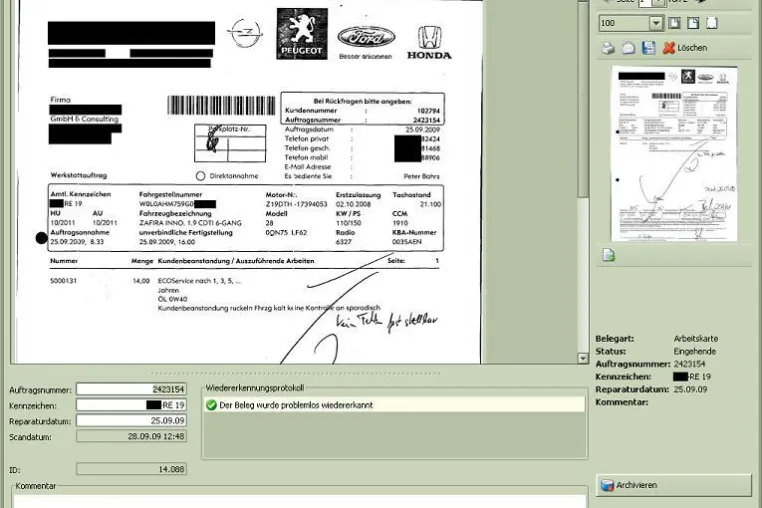
Task: Select the scanned work order thumbnail preview
Action: coord(674,154)
